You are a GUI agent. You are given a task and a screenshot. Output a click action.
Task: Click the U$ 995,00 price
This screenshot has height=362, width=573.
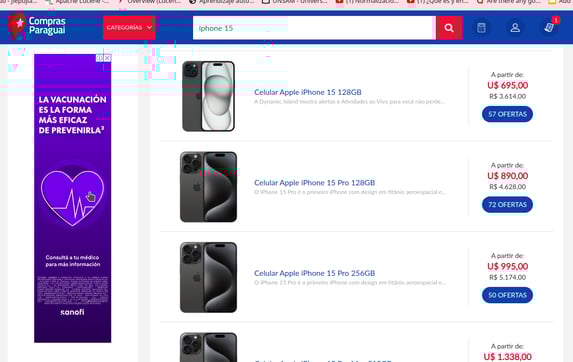[x=508, y=267]
